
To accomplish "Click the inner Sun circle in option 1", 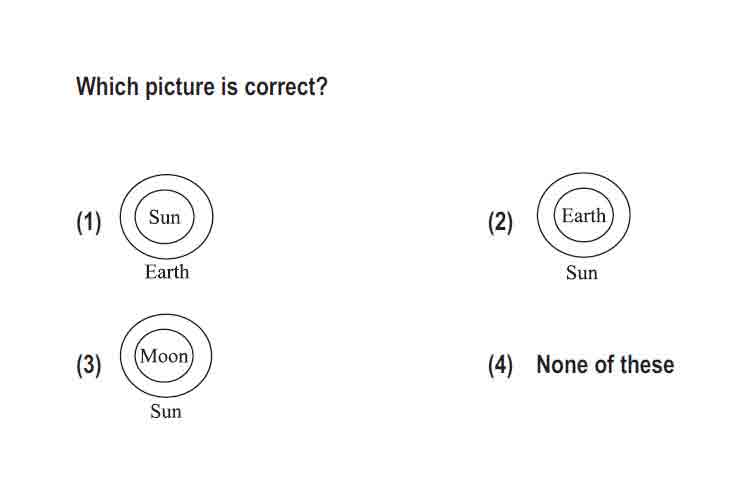I will 165,217.
